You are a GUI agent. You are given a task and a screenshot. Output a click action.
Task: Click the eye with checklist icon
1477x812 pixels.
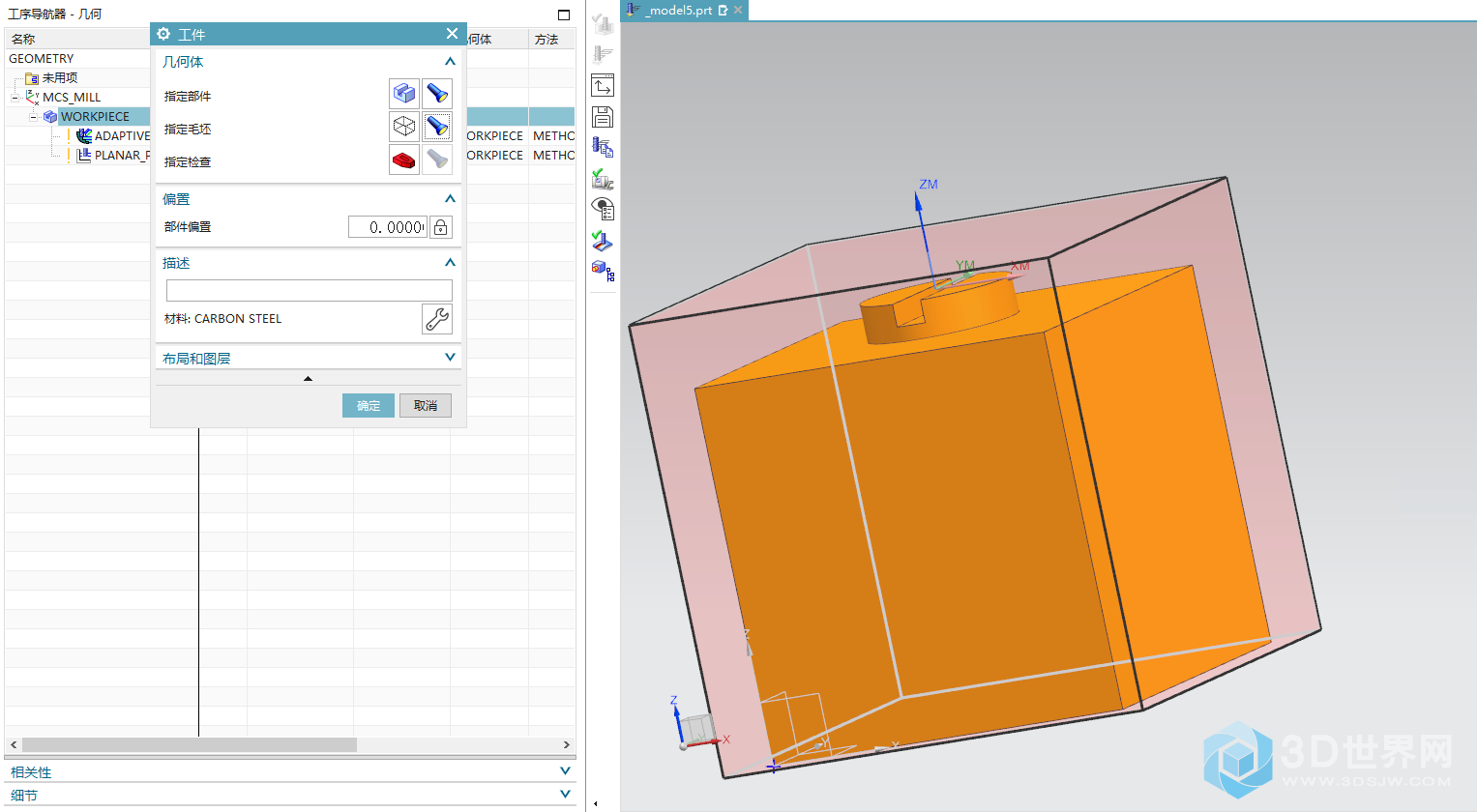603,210
